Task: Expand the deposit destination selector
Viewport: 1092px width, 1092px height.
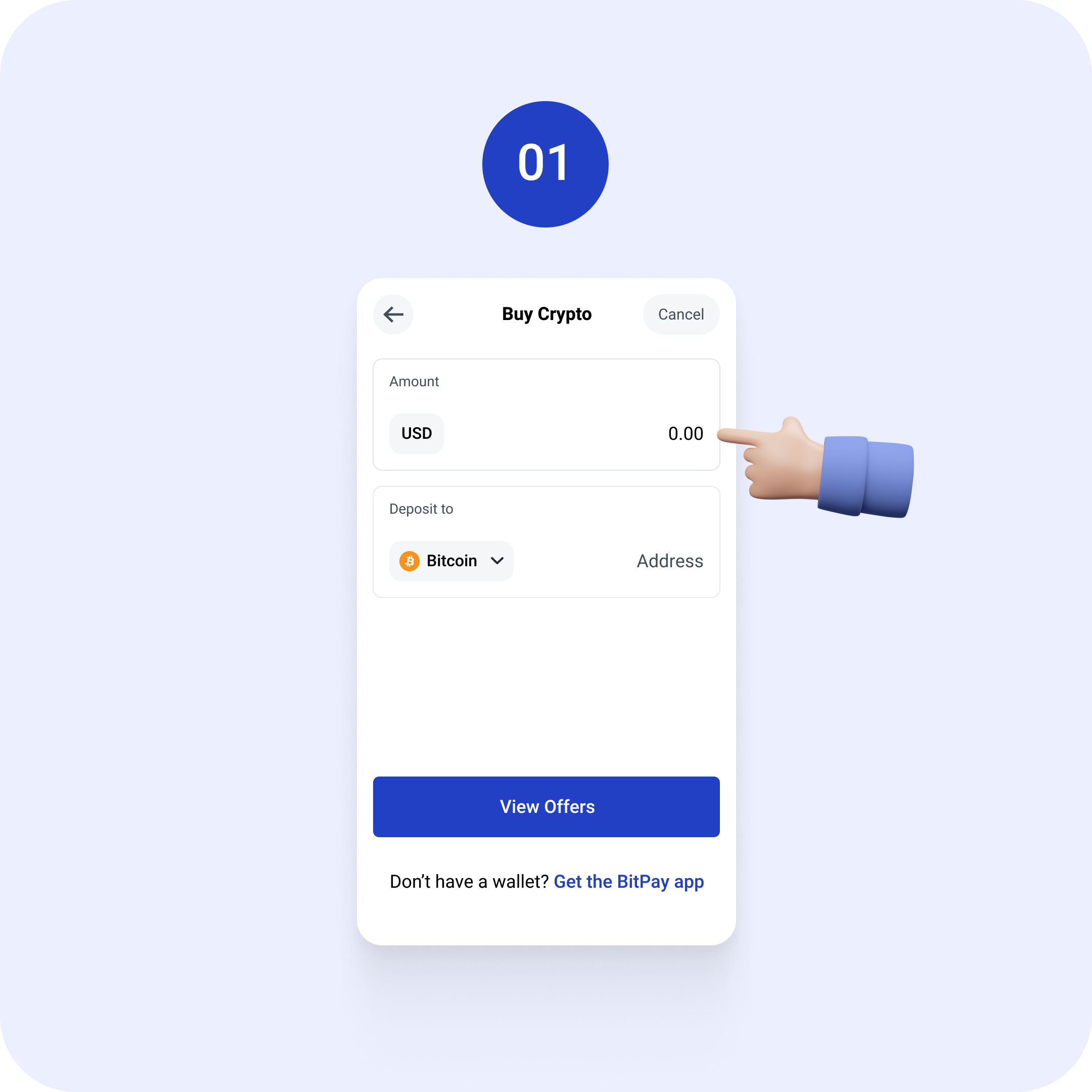Action: click(452, 560)
